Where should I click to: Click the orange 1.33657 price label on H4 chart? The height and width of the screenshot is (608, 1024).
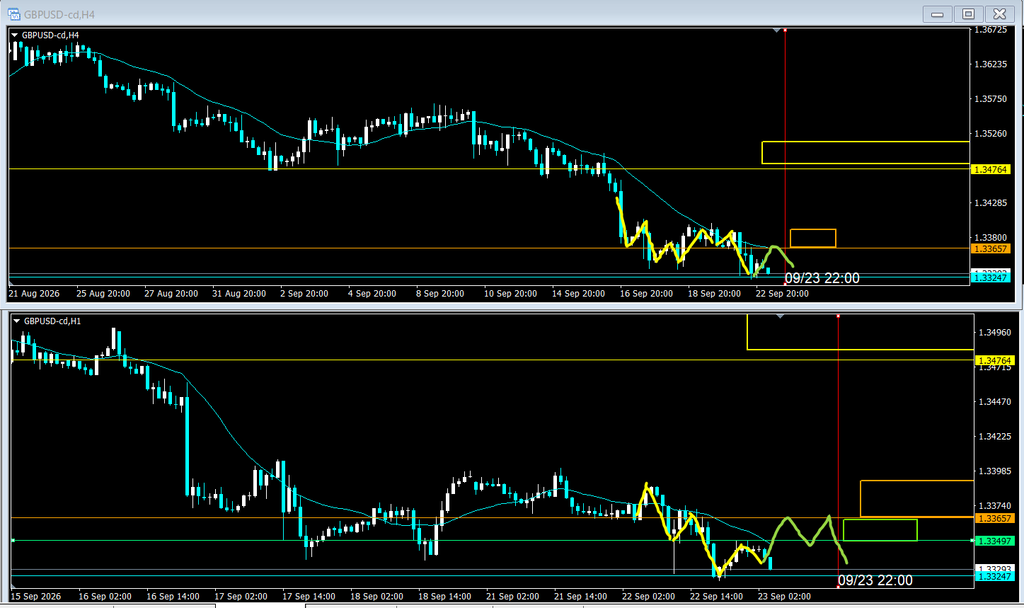tap(991, 249)
